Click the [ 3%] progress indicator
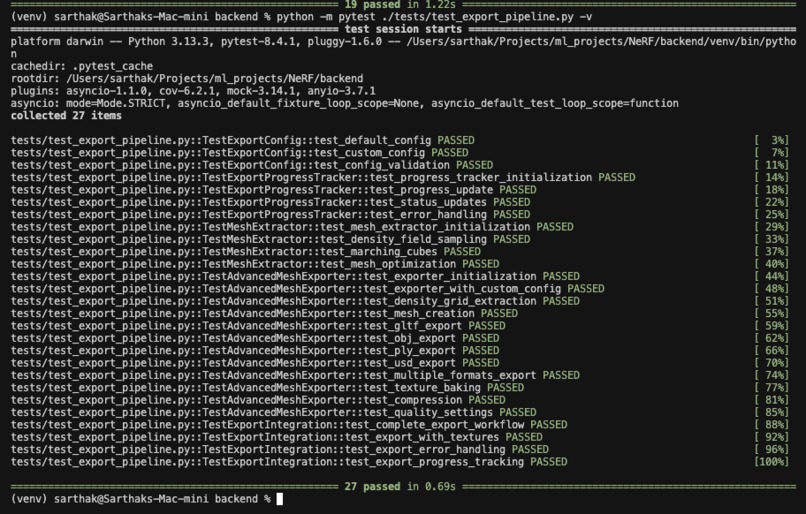The width and height of the screenshot is (806, 514). click(771, 140)
